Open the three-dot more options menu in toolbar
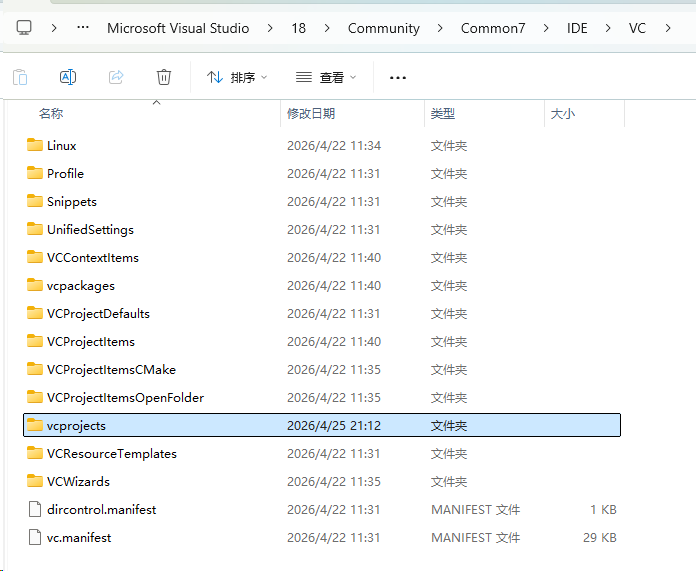The height and width of the screenshot is (571, 696). [398, 77]
